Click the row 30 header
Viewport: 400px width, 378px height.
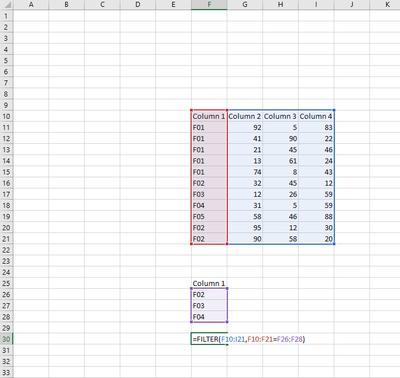click(x=6, y=339)
